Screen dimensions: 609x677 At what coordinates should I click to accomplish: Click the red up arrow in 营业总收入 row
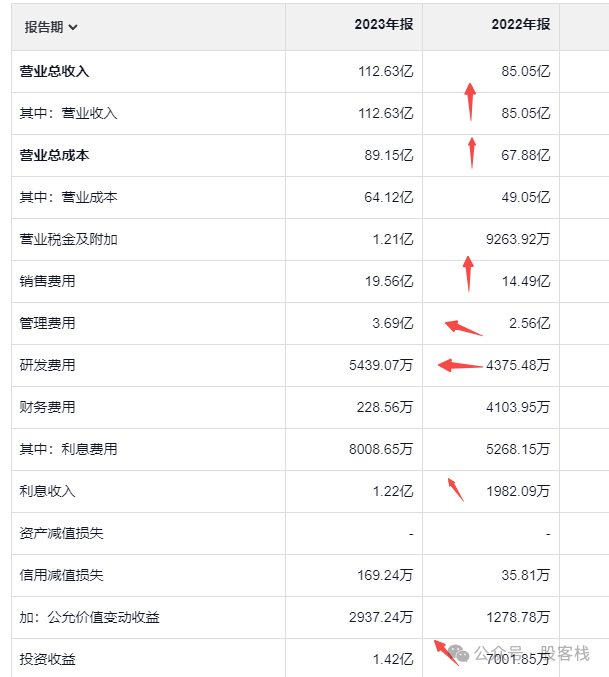click(470, 101)
